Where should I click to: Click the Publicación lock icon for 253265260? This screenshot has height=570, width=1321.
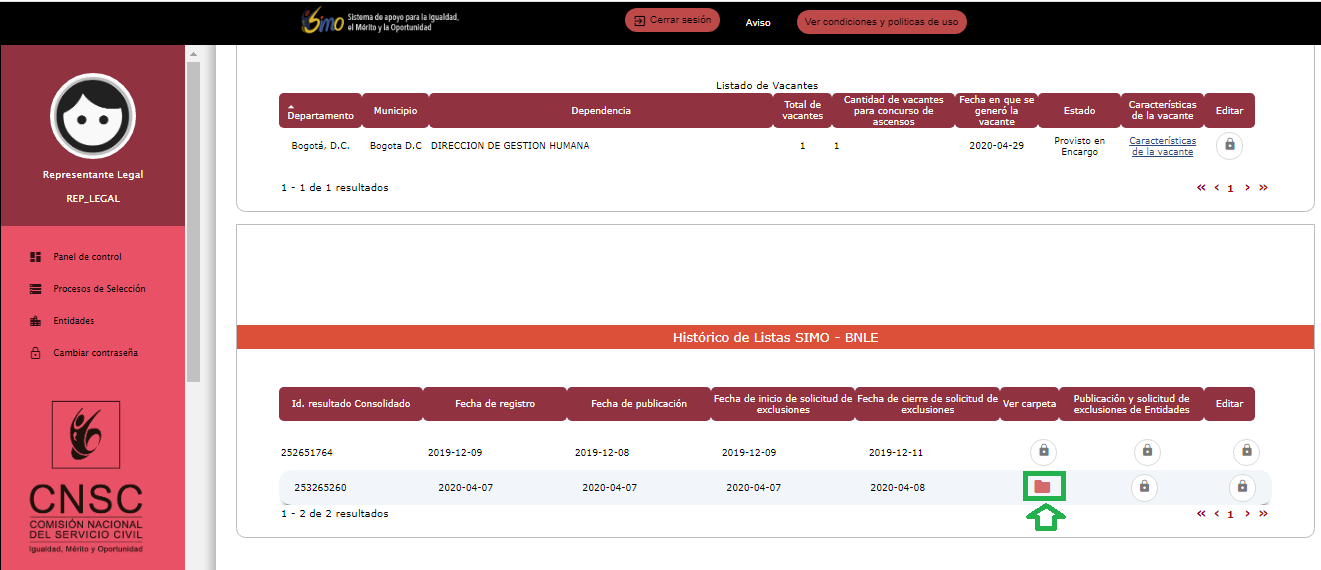click(1144, 487)
